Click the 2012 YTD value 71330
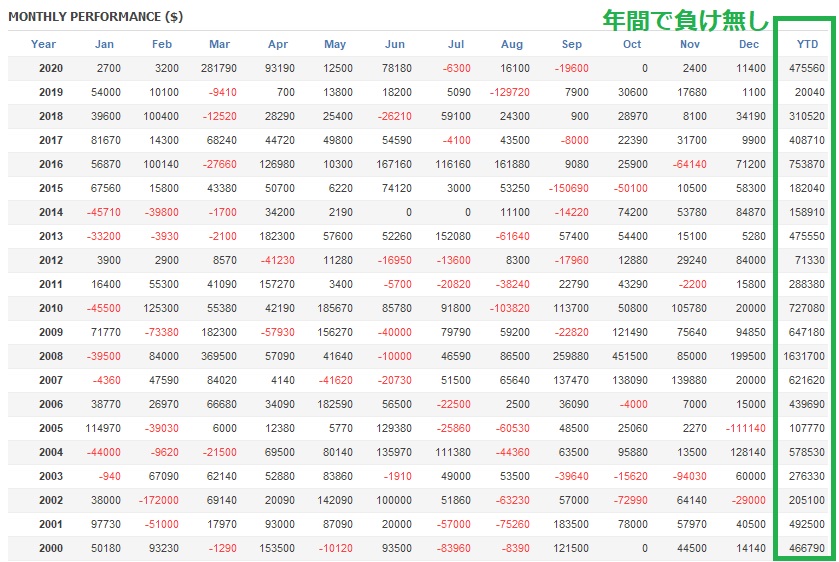 click(810, 260)
